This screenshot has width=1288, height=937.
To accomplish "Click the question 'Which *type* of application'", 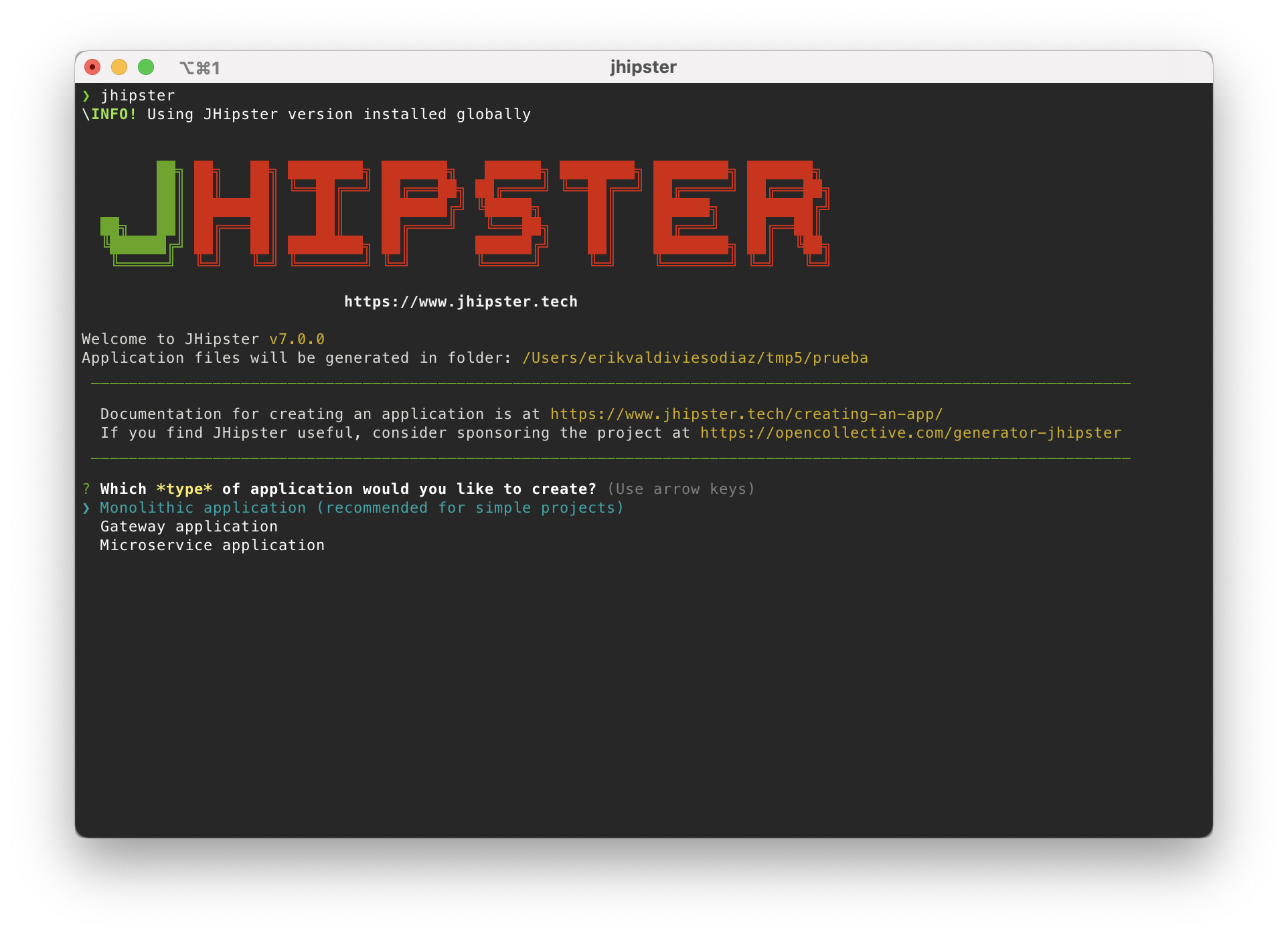I will point(348,489).
